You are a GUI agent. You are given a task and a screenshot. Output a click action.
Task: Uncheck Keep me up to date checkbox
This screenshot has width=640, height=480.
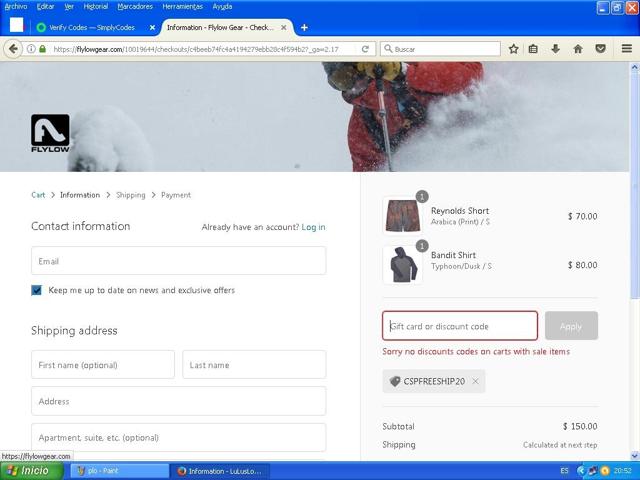coord(36,290)
